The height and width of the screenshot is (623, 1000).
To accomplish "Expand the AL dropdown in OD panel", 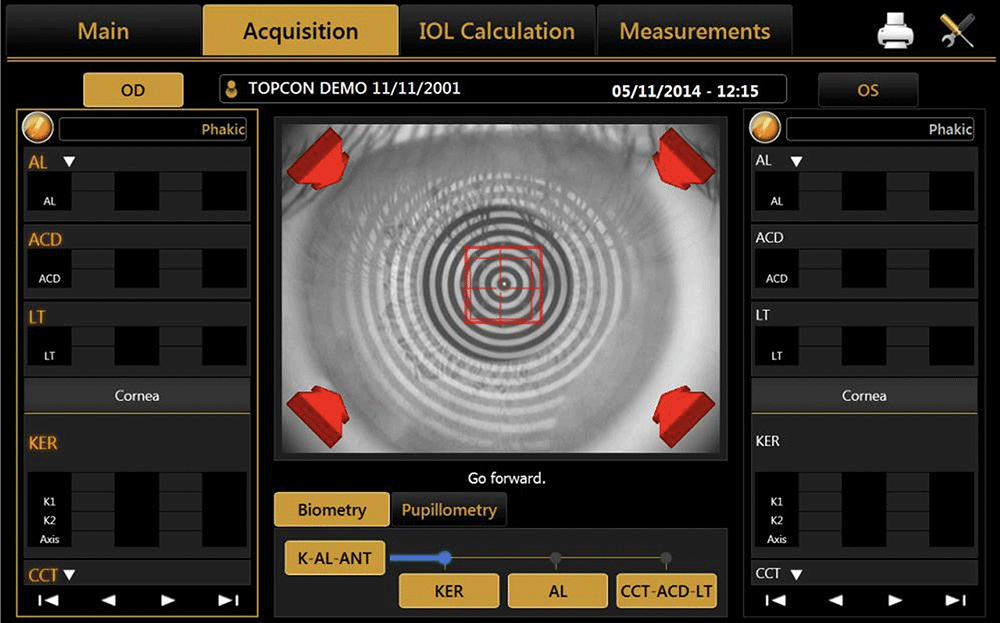I will 69,162.
